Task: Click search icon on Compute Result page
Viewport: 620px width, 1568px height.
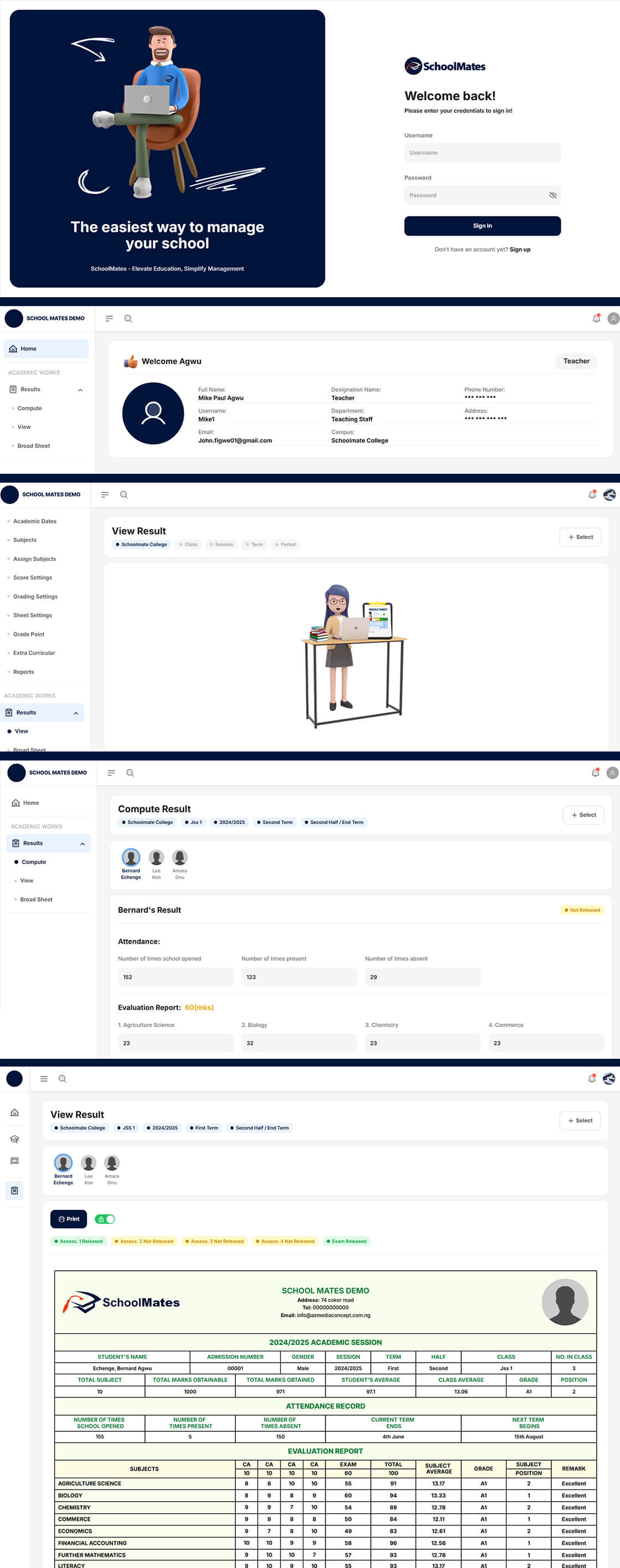Action: [x=130, y=773]
